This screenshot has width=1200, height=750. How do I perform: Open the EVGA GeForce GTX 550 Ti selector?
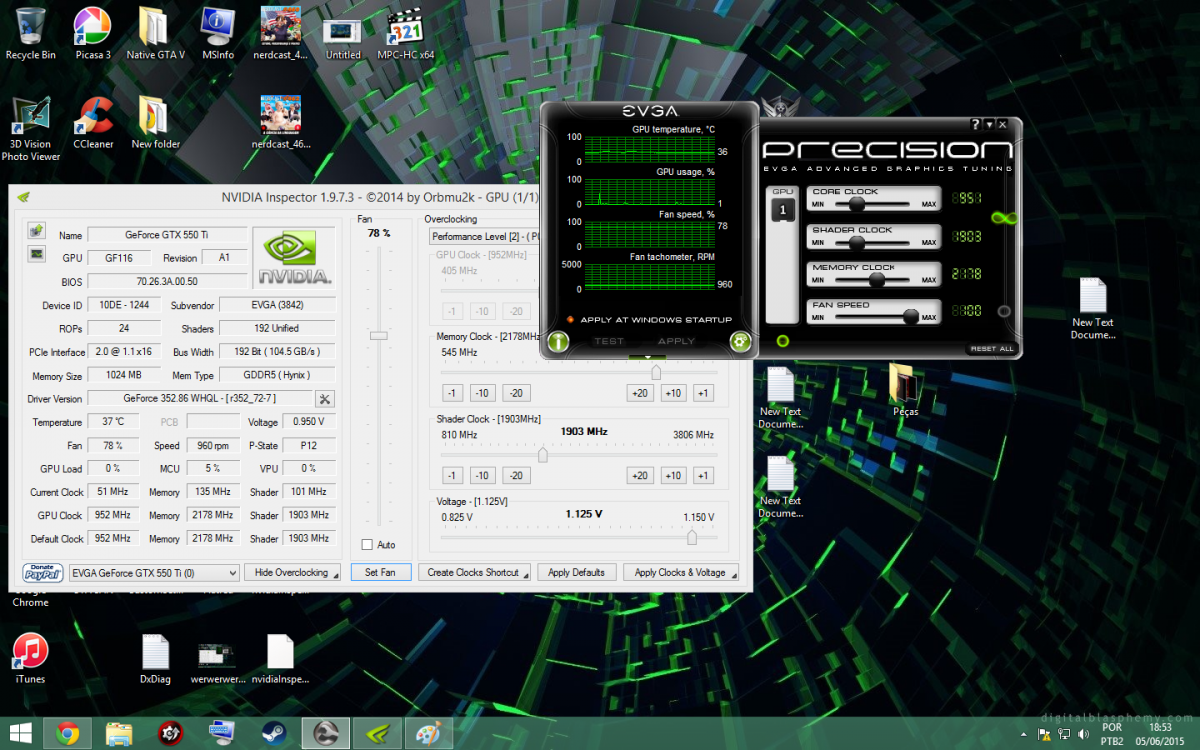point(154,573)
